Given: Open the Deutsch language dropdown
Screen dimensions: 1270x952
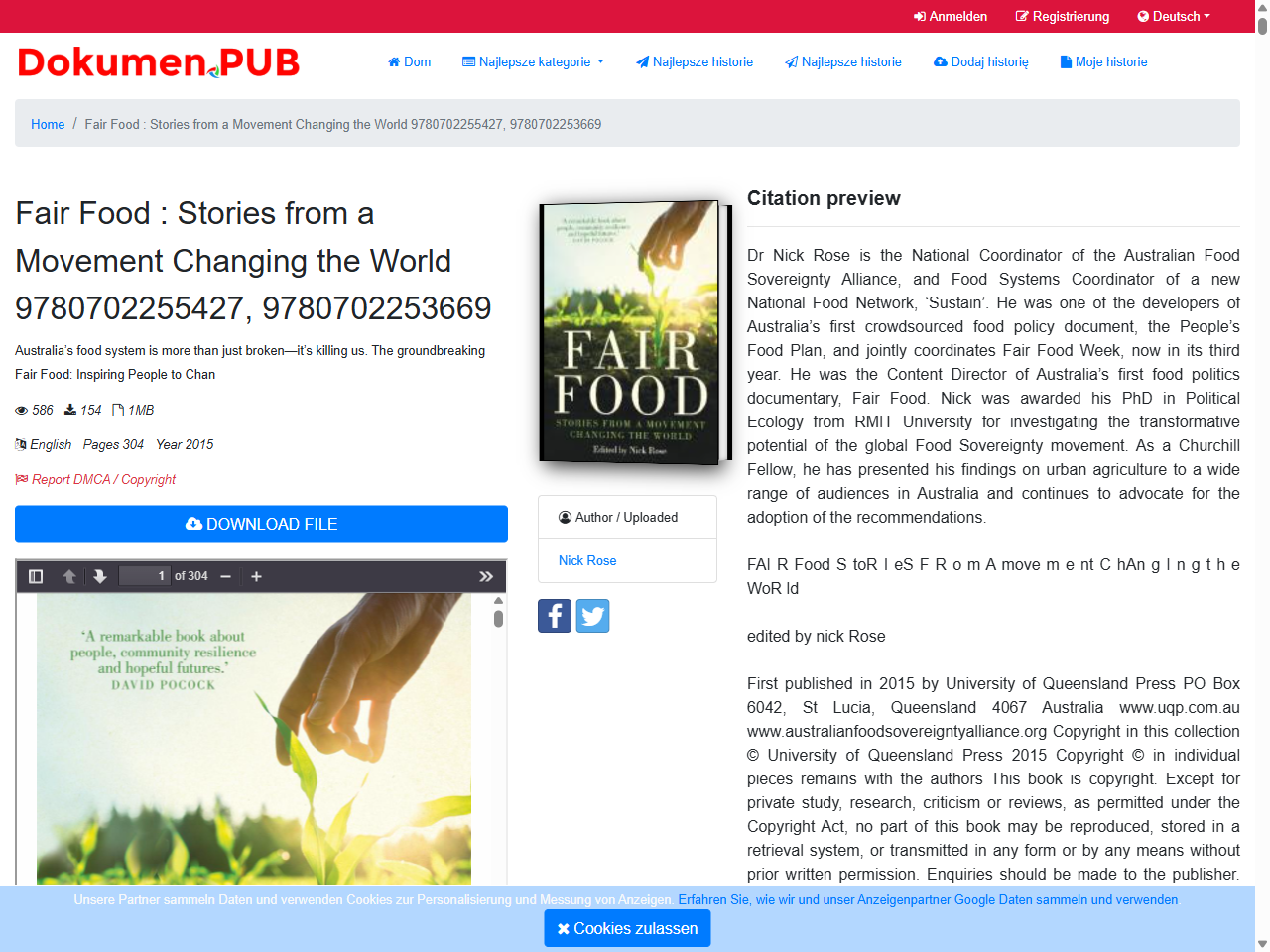Looking at the screenshot, I should coord(1174,16).
